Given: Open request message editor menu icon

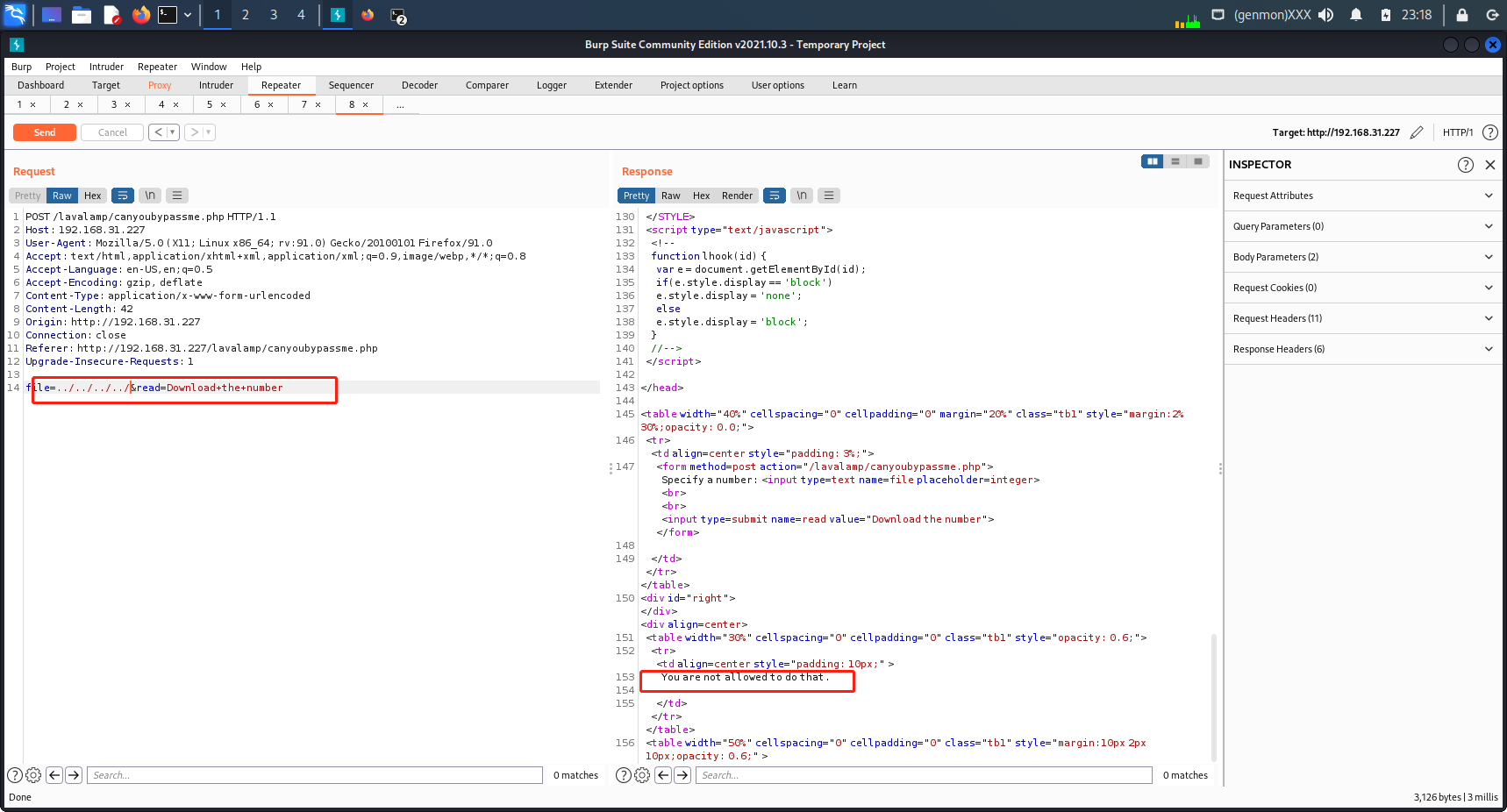Looking at the screenshot, I should point(177,196).
